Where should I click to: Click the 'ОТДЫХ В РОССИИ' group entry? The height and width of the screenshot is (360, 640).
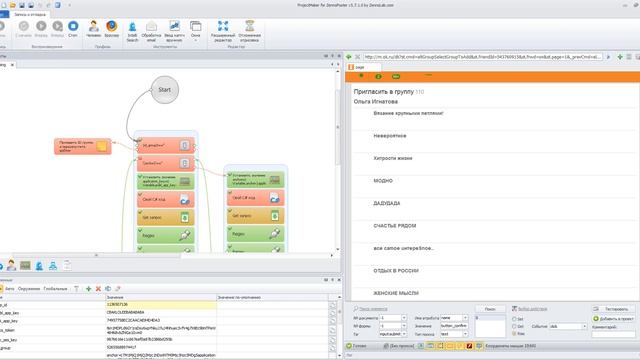click(396, 270)
